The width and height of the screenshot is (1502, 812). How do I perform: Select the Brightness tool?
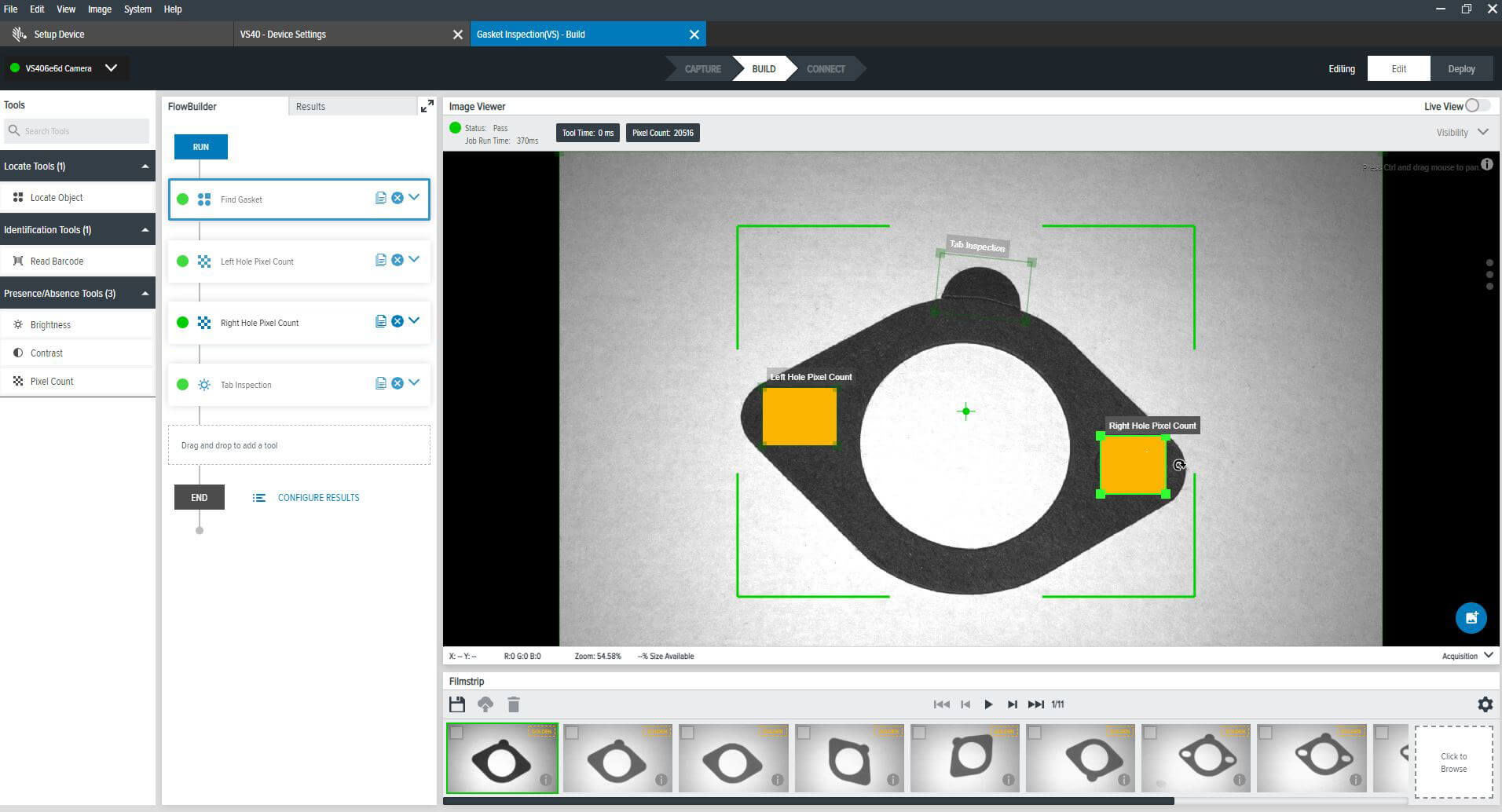click(49, 324)
